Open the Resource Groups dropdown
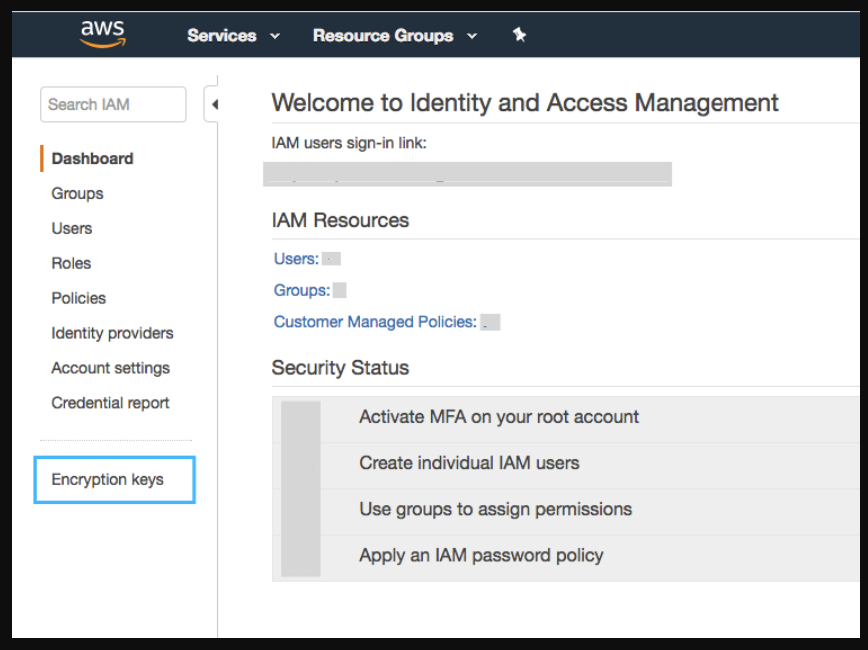The image size is (868, 650). (395, 35)
